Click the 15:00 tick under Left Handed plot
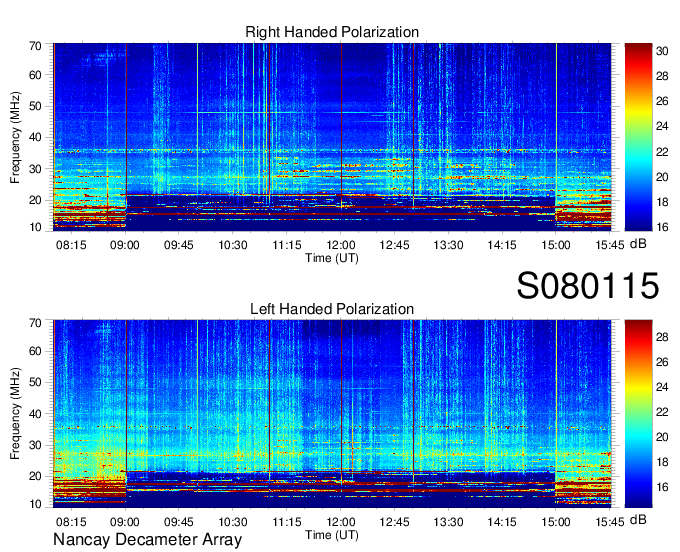680x552 pixels. click(556, 522)
